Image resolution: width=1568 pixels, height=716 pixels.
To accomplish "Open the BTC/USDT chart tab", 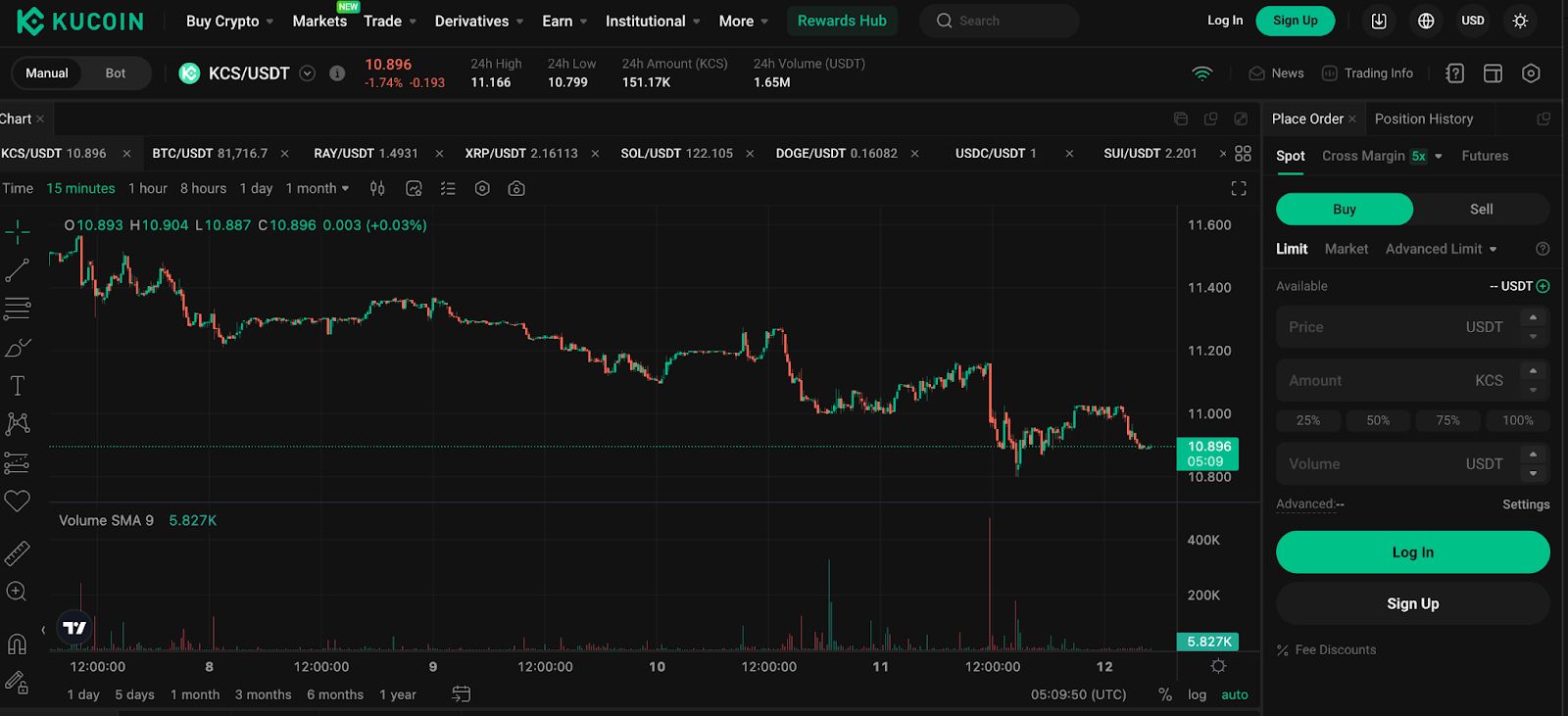I will coord(210,154).
